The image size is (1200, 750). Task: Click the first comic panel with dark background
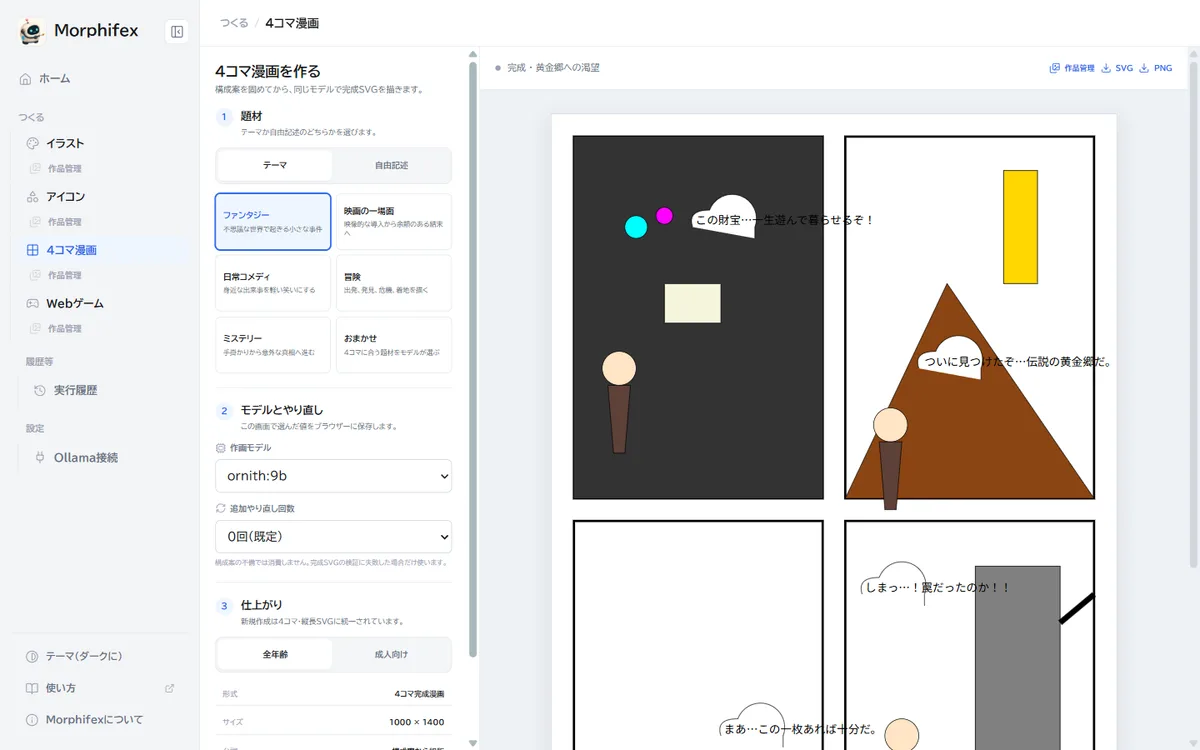coord(698,317)
